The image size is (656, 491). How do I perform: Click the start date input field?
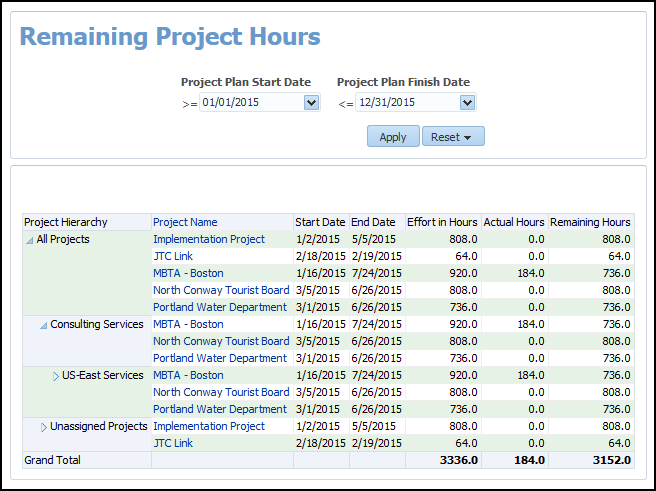pos(251,102)
